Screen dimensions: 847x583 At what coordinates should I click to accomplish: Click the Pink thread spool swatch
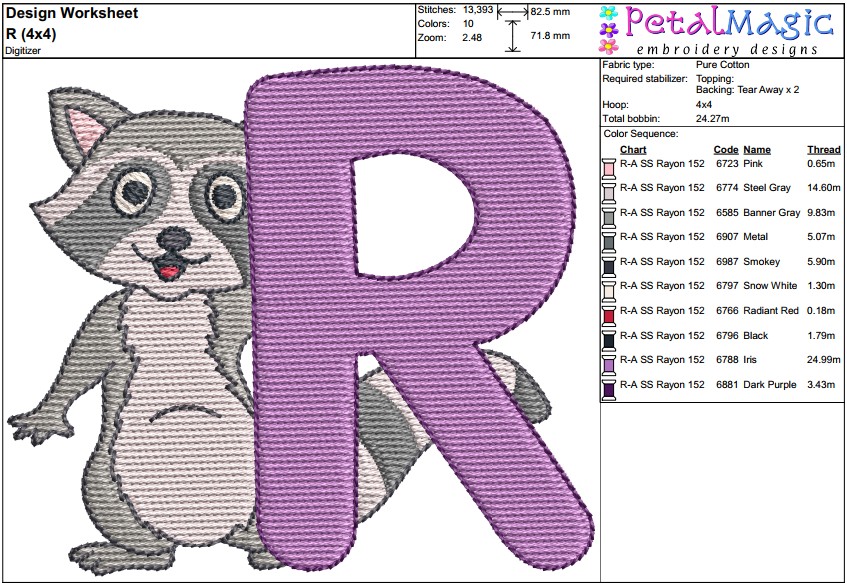tap(609, 168)
